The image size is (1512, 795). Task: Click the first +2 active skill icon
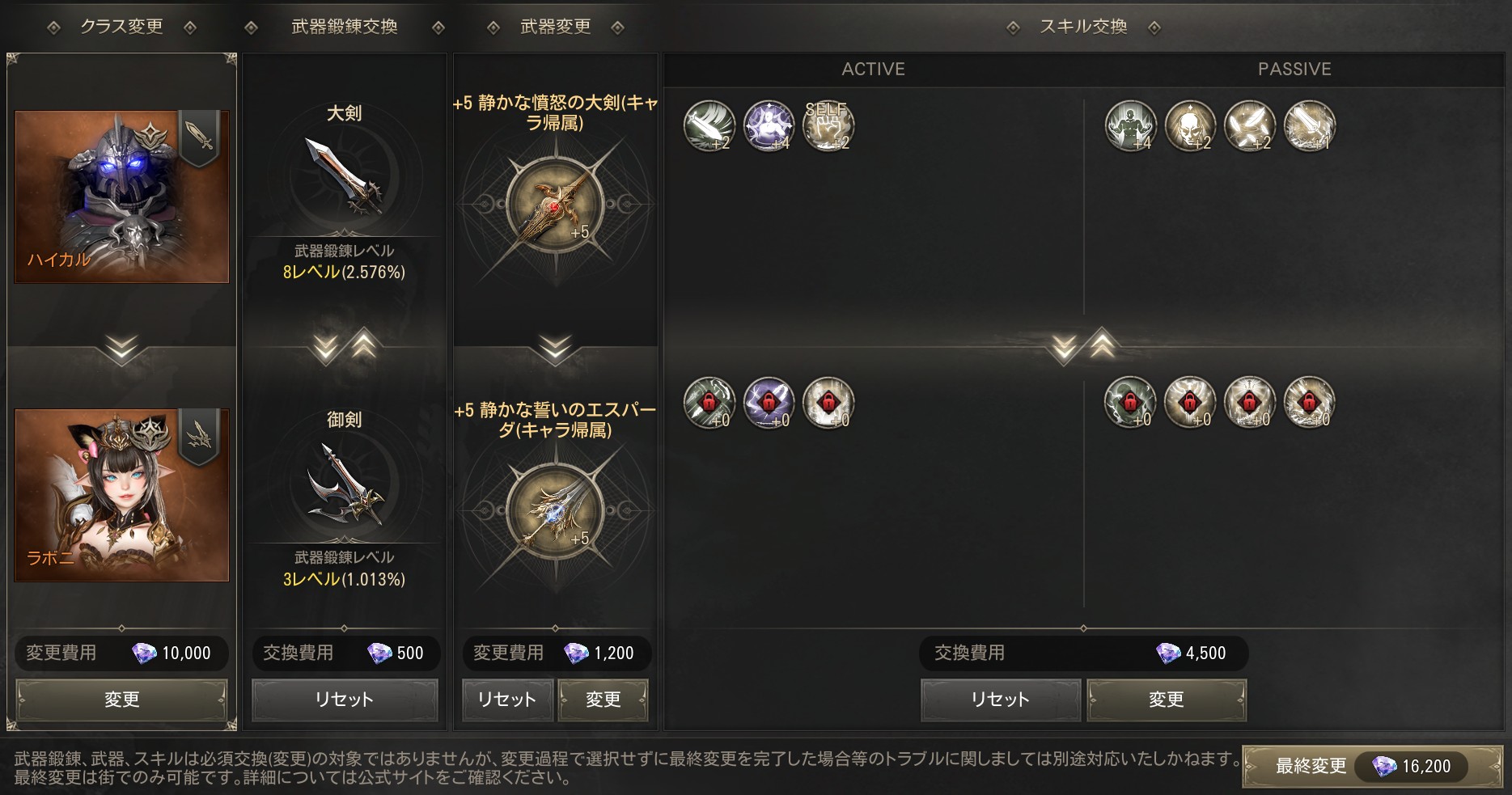click(x=709, y=126)
